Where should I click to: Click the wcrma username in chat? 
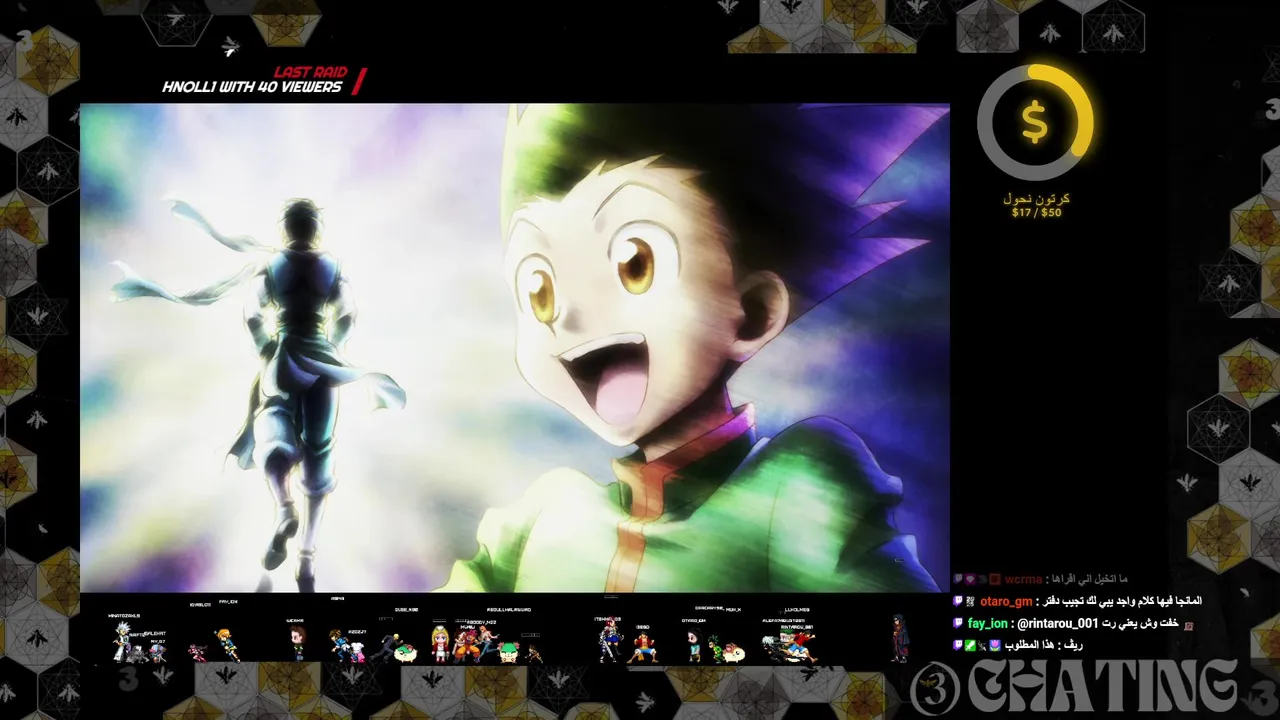coord(1024,579)
